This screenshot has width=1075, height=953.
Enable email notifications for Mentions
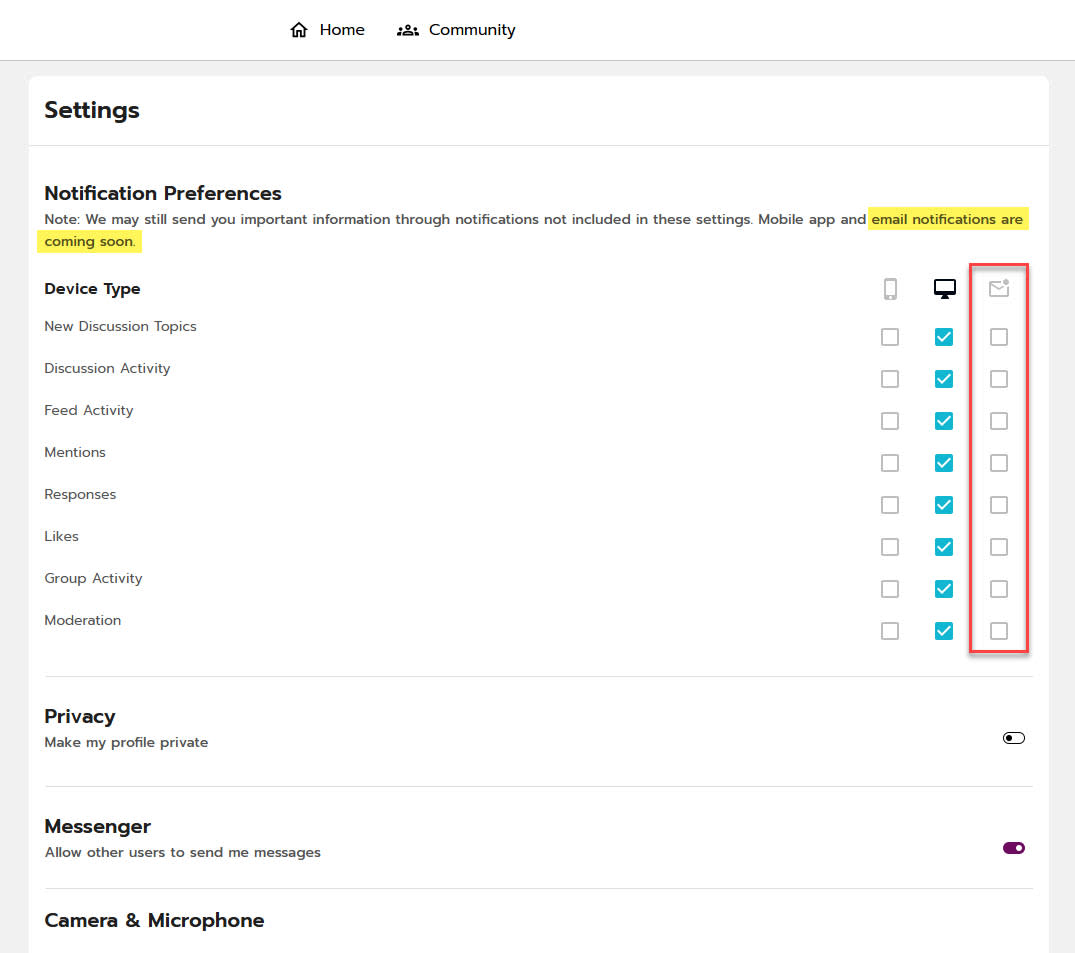click(x=999, y=463)
